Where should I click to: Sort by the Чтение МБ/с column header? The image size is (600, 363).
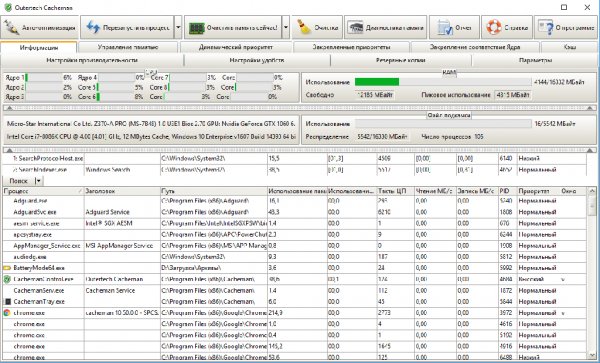click(x=435, y=191)
